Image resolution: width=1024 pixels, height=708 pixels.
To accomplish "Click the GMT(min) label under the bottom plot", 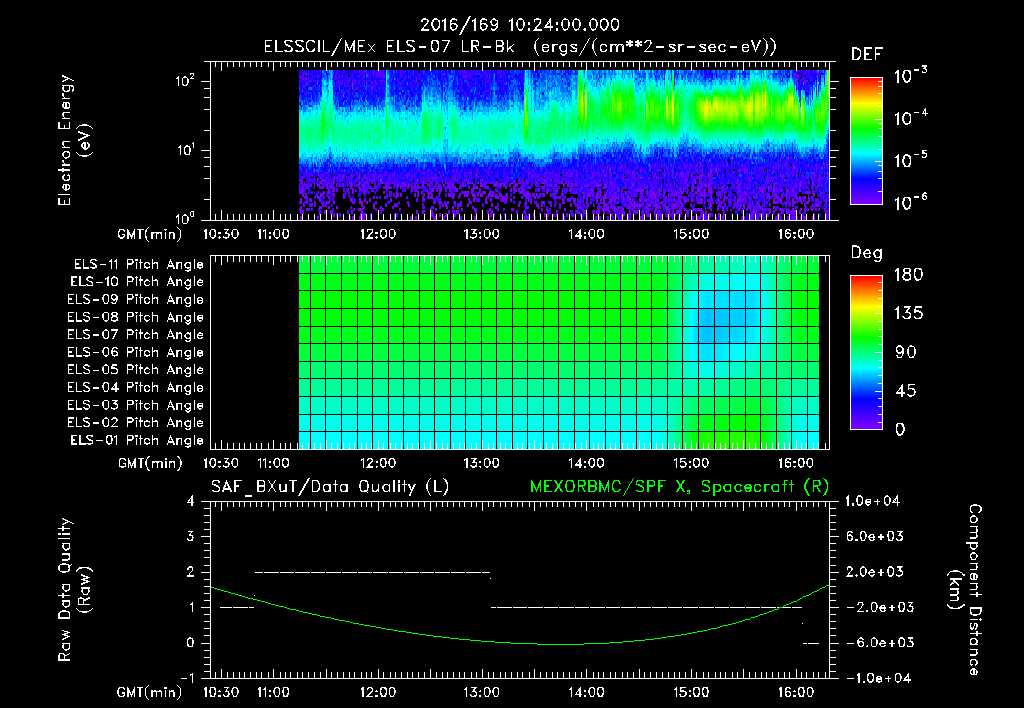I will pos(150,693).
